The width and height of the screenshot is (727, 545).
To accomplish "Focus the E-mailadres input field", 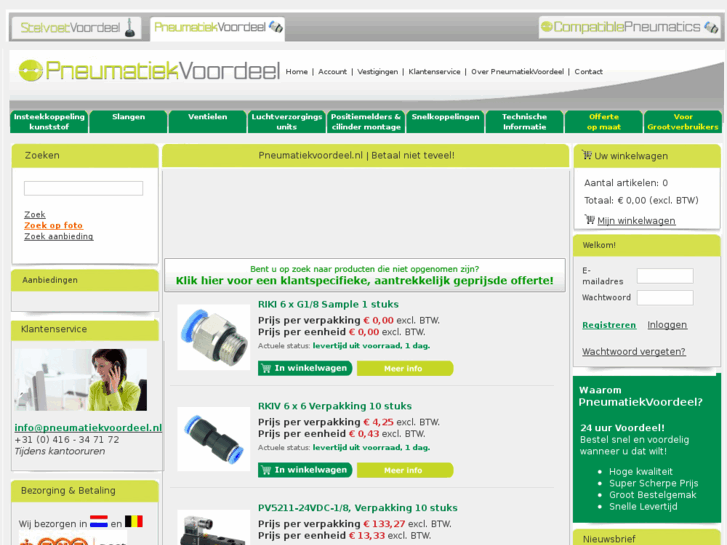I will click(665, 276).
